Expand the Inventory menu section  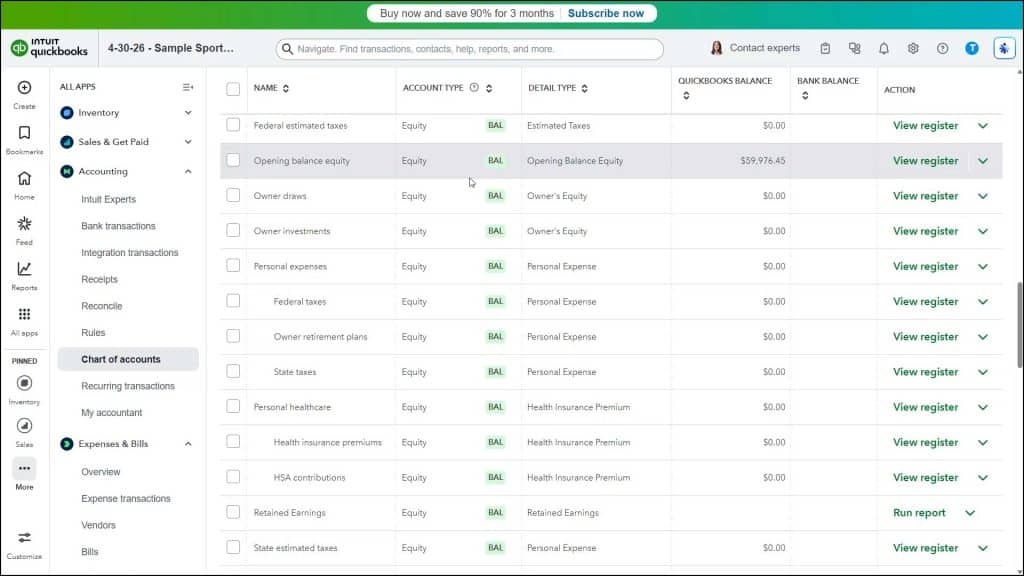(188, 112)
